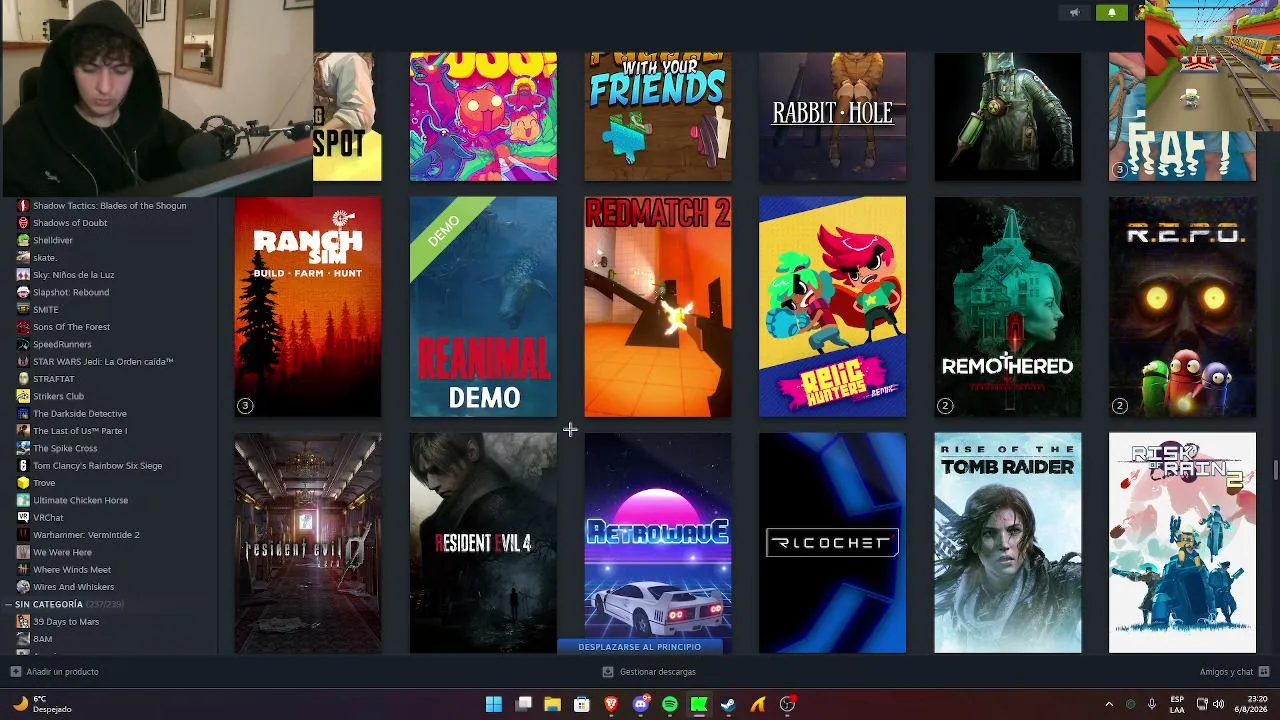Open the Redmatch 2 cover

tap(658, 307)
